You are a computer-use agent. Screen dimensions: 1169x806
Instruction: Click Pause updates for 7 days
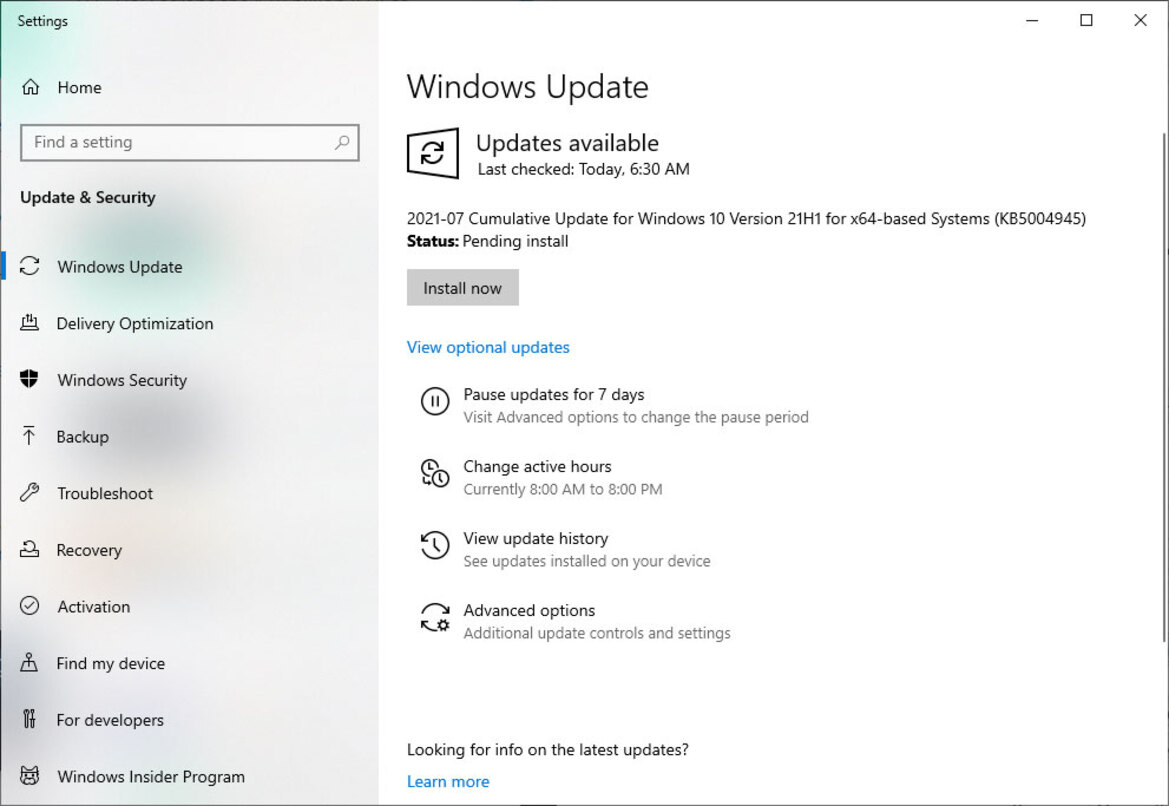point(554,394)
